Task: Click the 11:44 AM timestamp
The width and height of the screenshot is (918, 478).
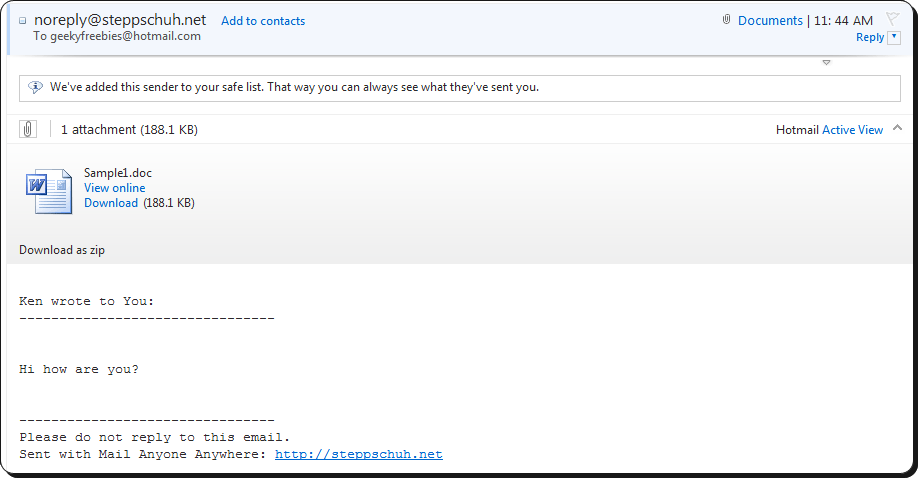Action: tap(843, 21)
